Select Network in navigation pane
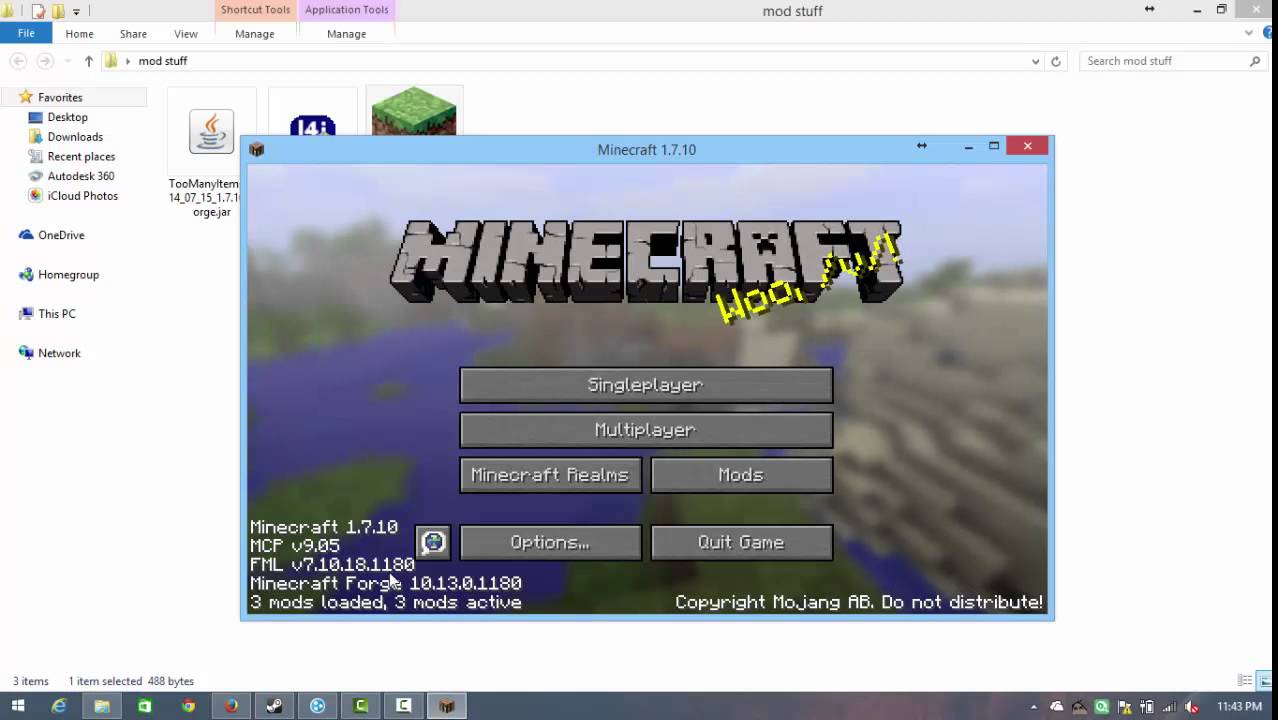1278x720 pixels. tap(59, 353)
